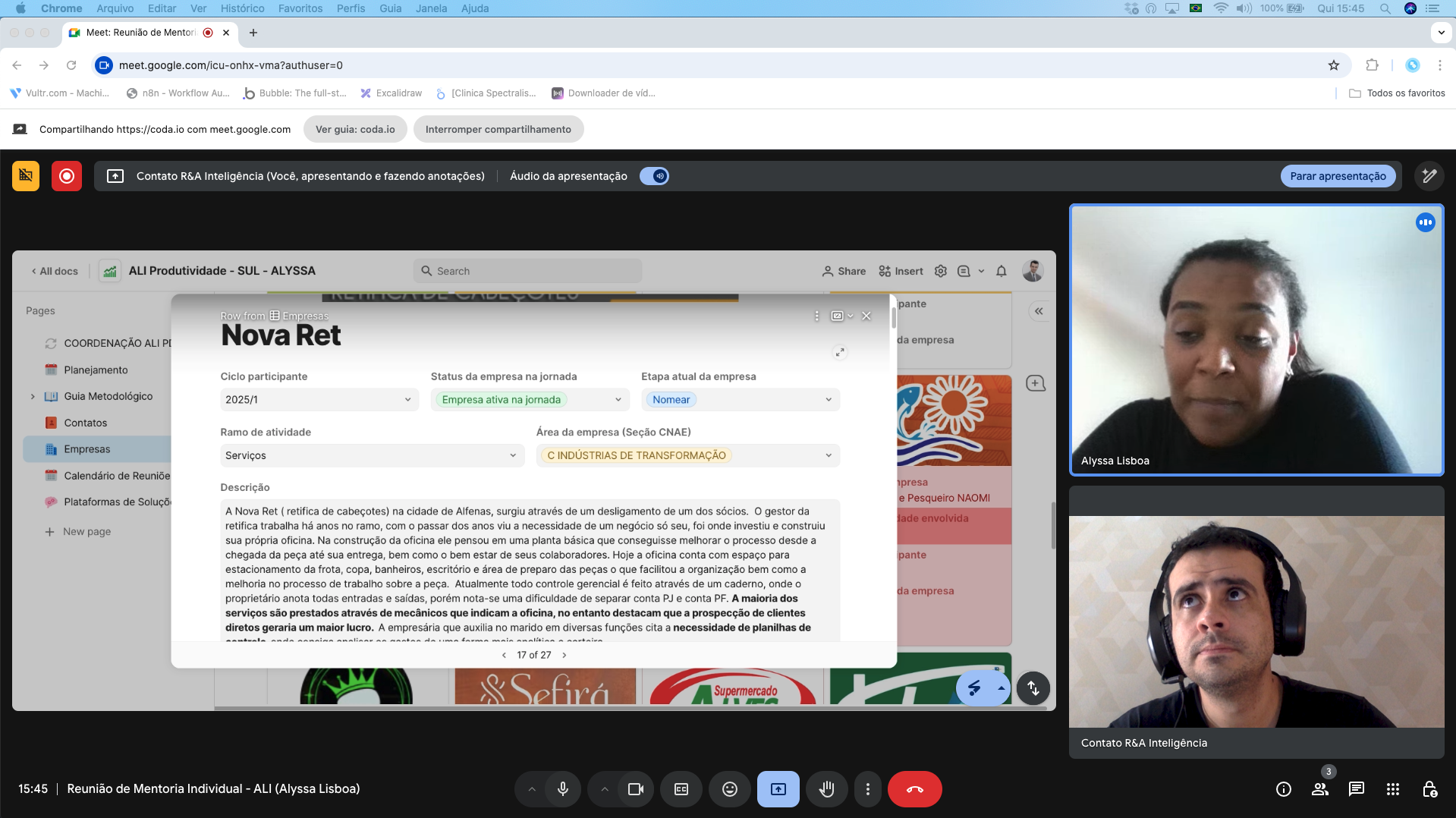Click the Insert button in Coda
This screenshot has width=1456, height=818.
(x=901, y=271)
